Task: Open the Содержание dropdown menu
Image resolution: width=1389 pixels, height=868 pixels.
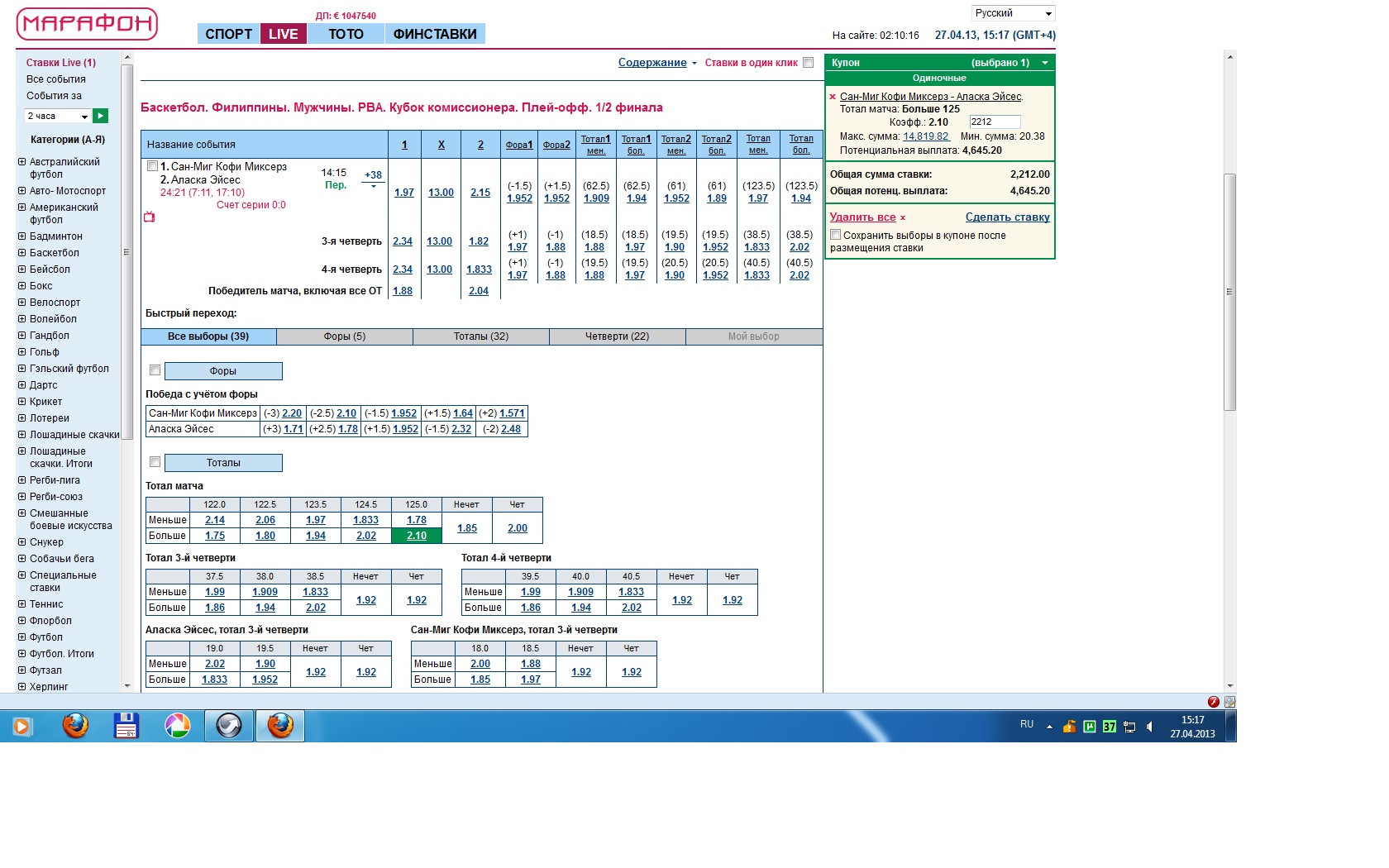Action: pyautogui.click(x=657, y=63)
